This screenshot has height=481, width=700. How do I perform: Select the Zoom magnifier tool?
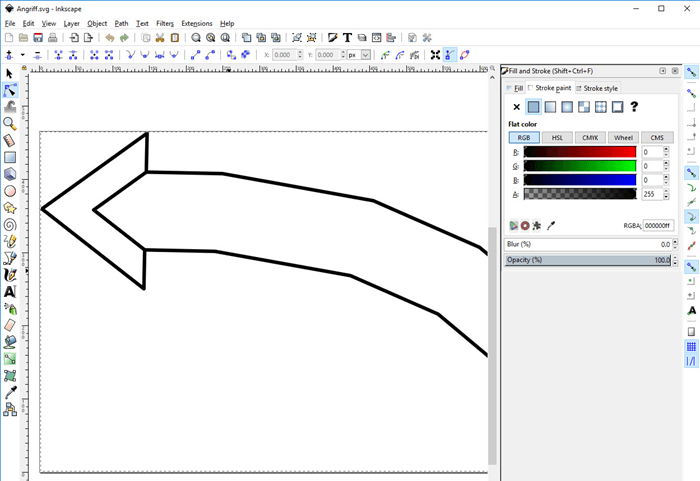pos(10,123)
